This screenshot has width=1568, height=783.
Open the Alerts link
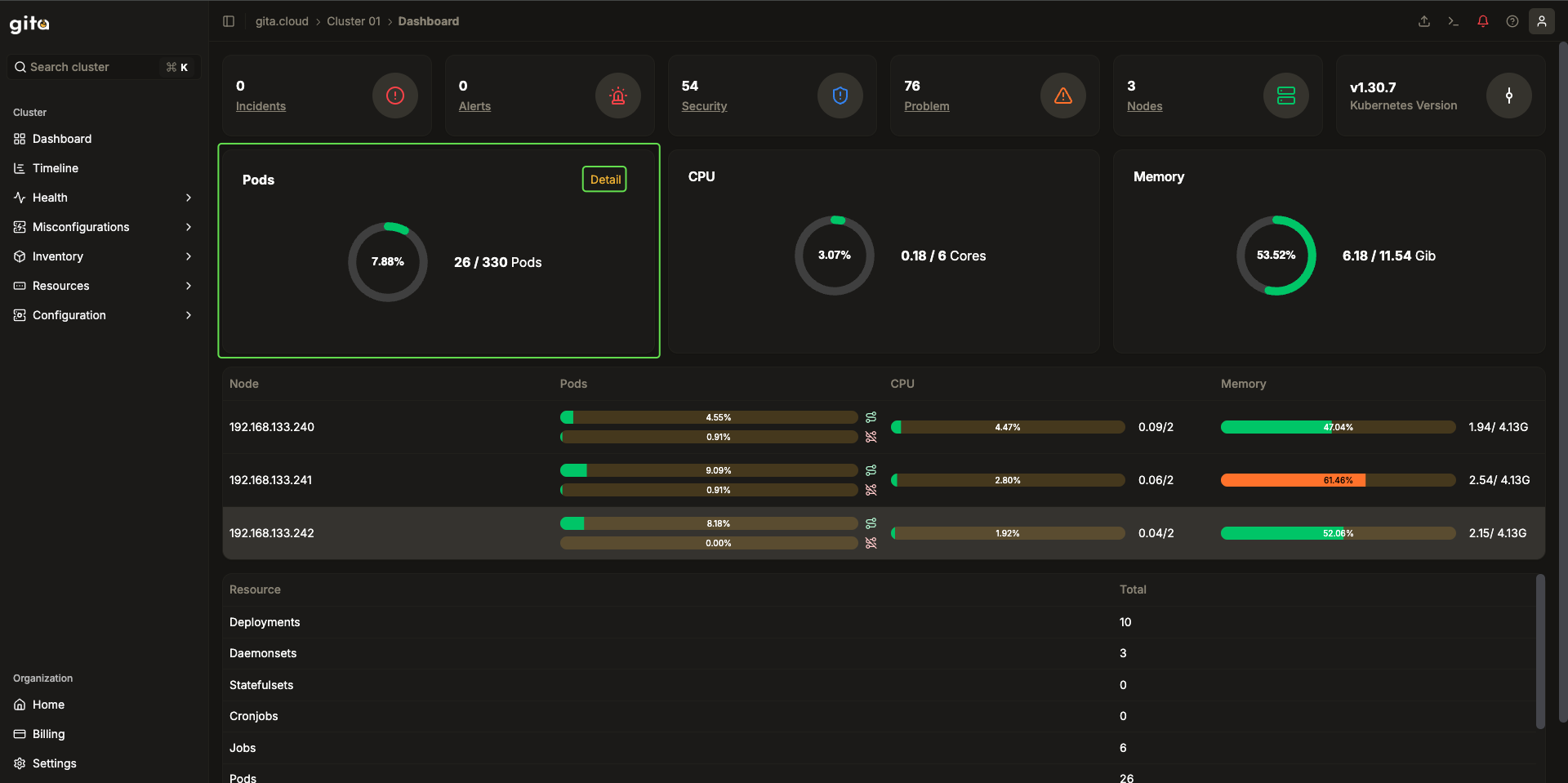click(x=474, y=106)
